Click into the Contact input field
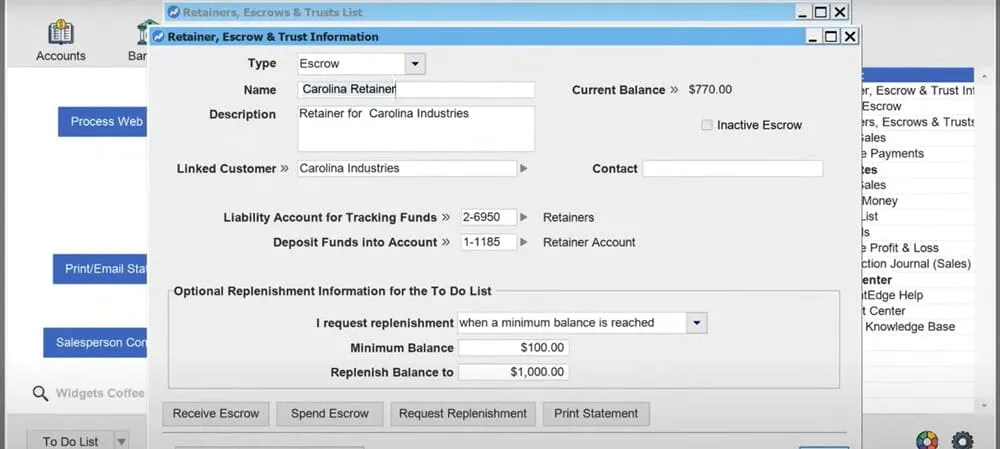This screenshot has width=1000, height=449. click(732, 169)
